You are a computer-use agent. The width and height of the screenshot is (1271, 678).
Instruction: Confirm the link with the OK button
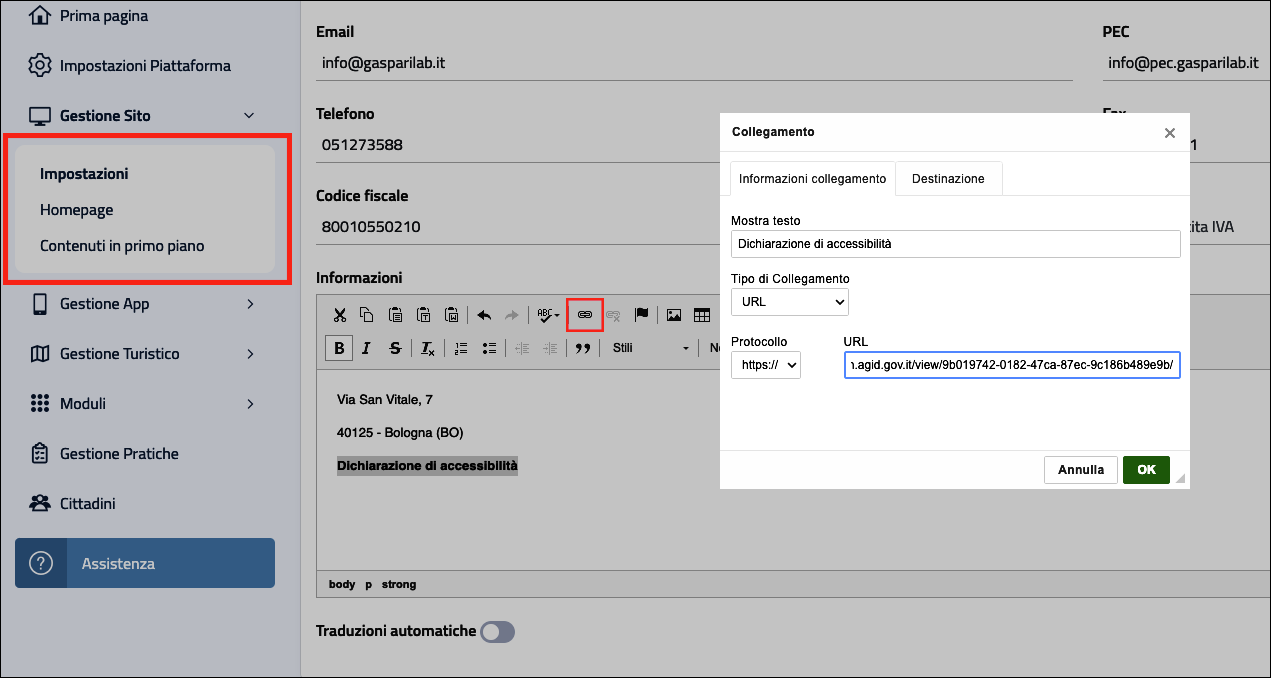(x=1146, y=469)
